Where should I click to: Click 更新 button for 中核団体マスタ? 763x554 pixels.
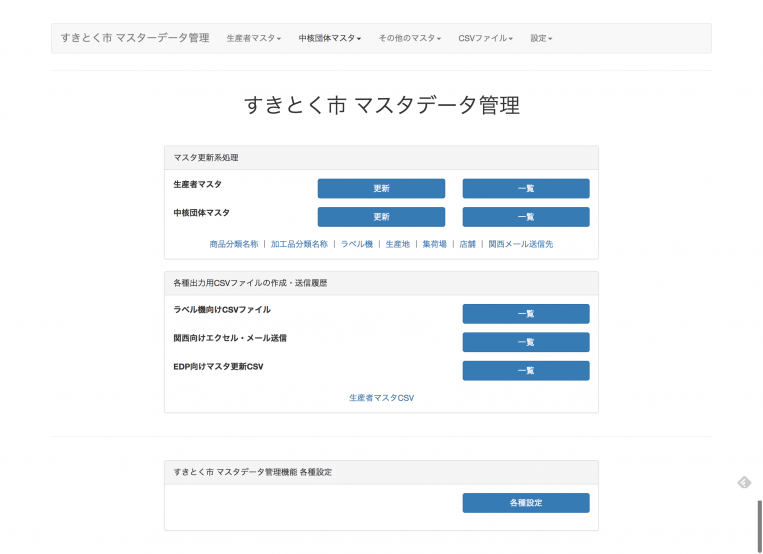point(381,217)
